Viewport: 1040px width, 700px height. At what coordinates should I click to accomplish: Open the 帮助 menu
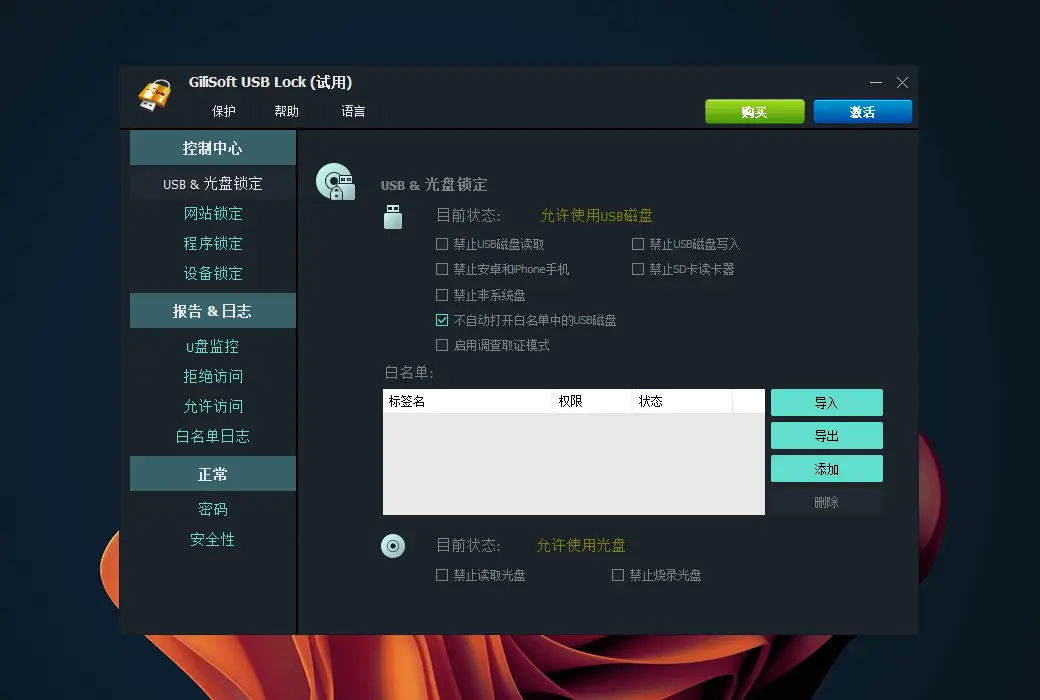coord(287,111)
